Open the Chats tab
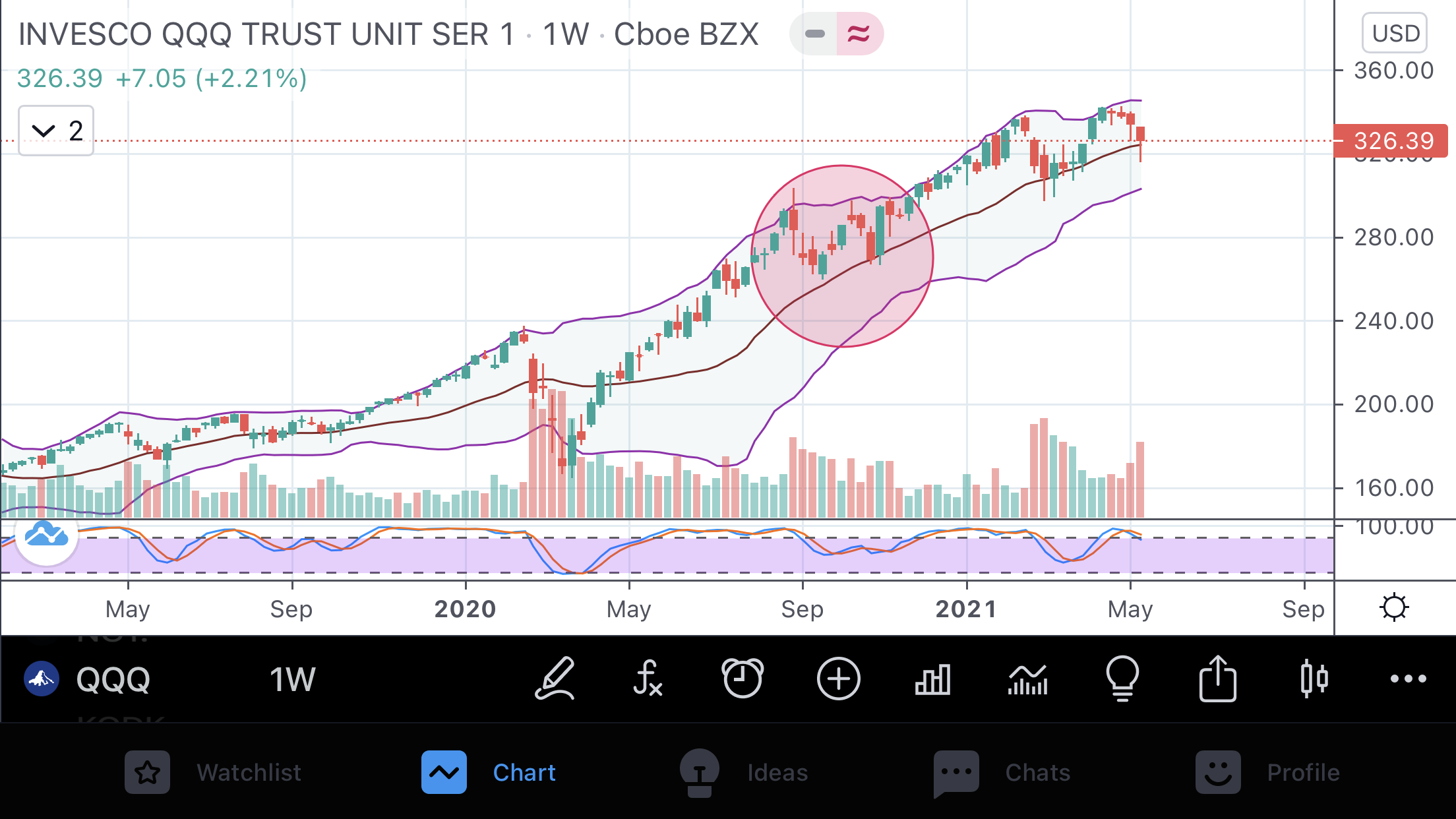Viewport: 1456px width, 819px height. pos(1002,772)
